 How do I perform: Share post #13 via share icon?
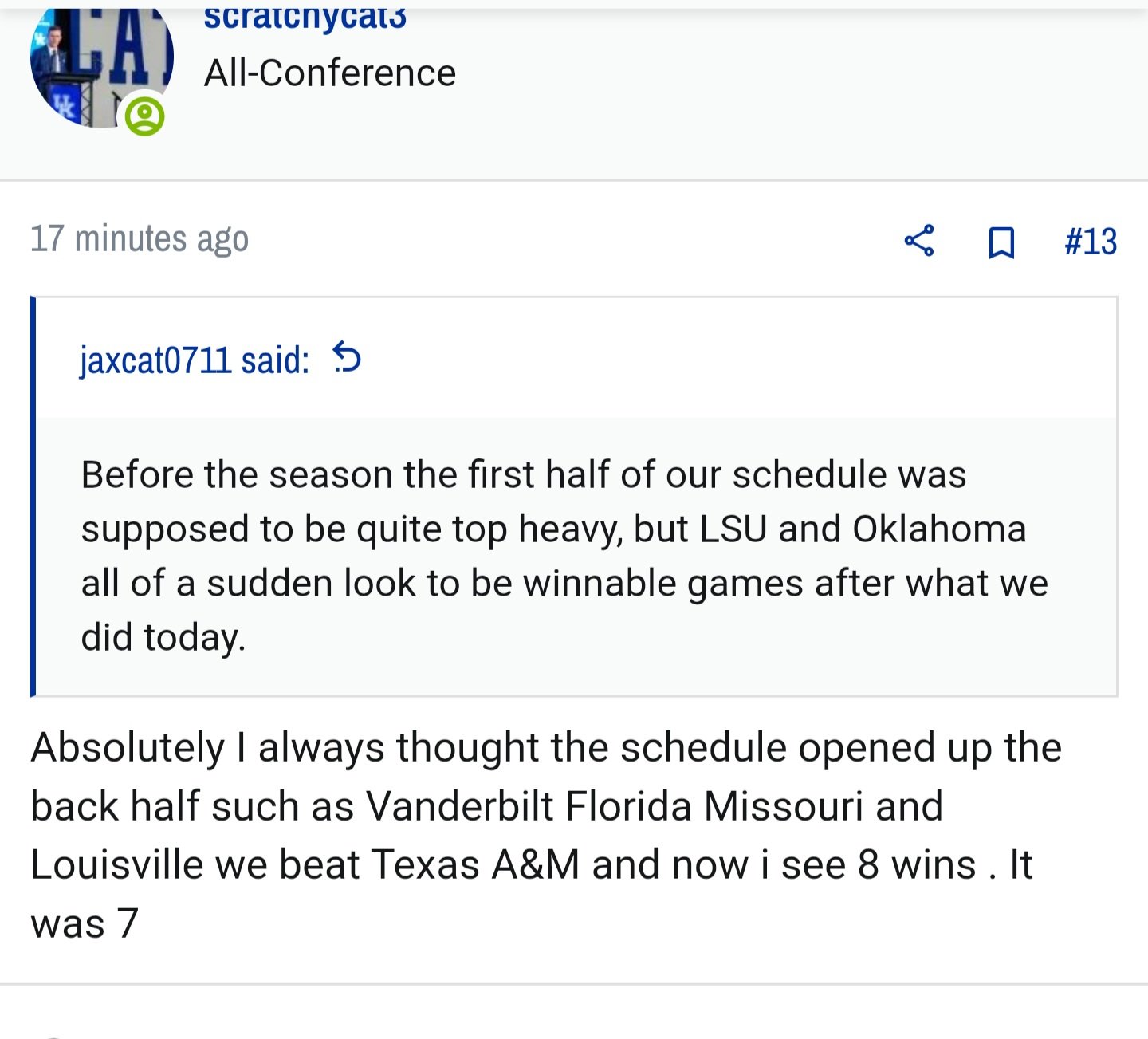pyautogui.click(x=919, y=241)
